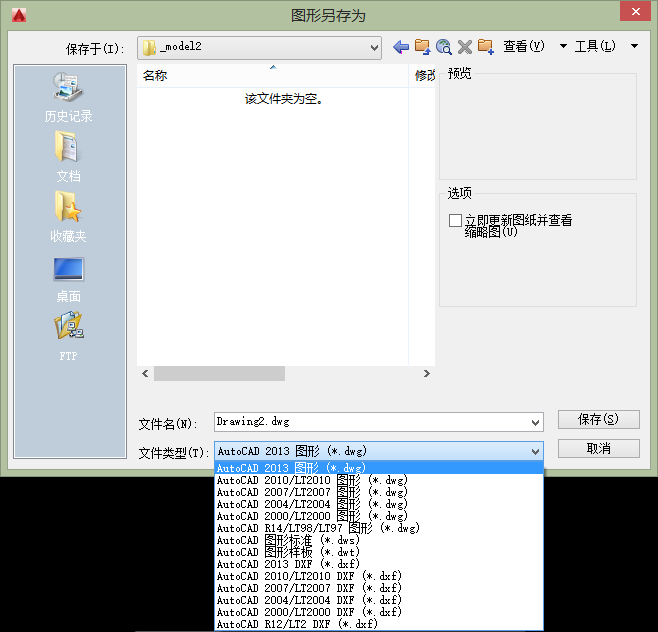The image size is (658, 632).
Task: Toggle 立即更新图纸并查看缩略图 checkbox
Action: (455, 220)
